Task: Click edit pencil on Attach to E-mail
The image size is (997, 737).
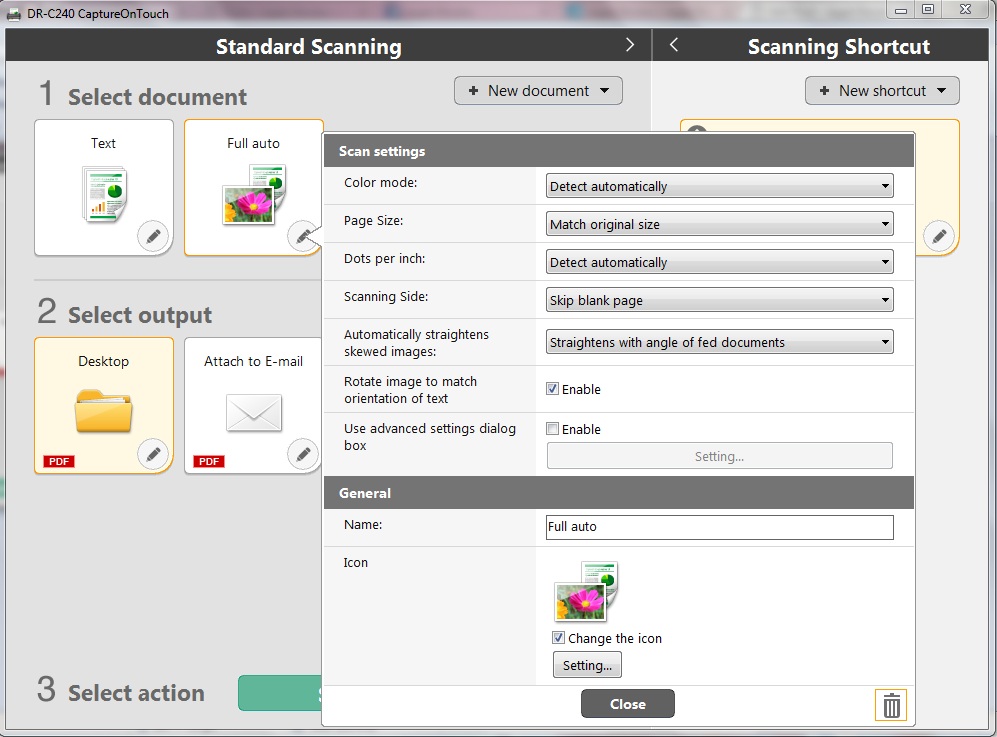Action: coord(303,454)
